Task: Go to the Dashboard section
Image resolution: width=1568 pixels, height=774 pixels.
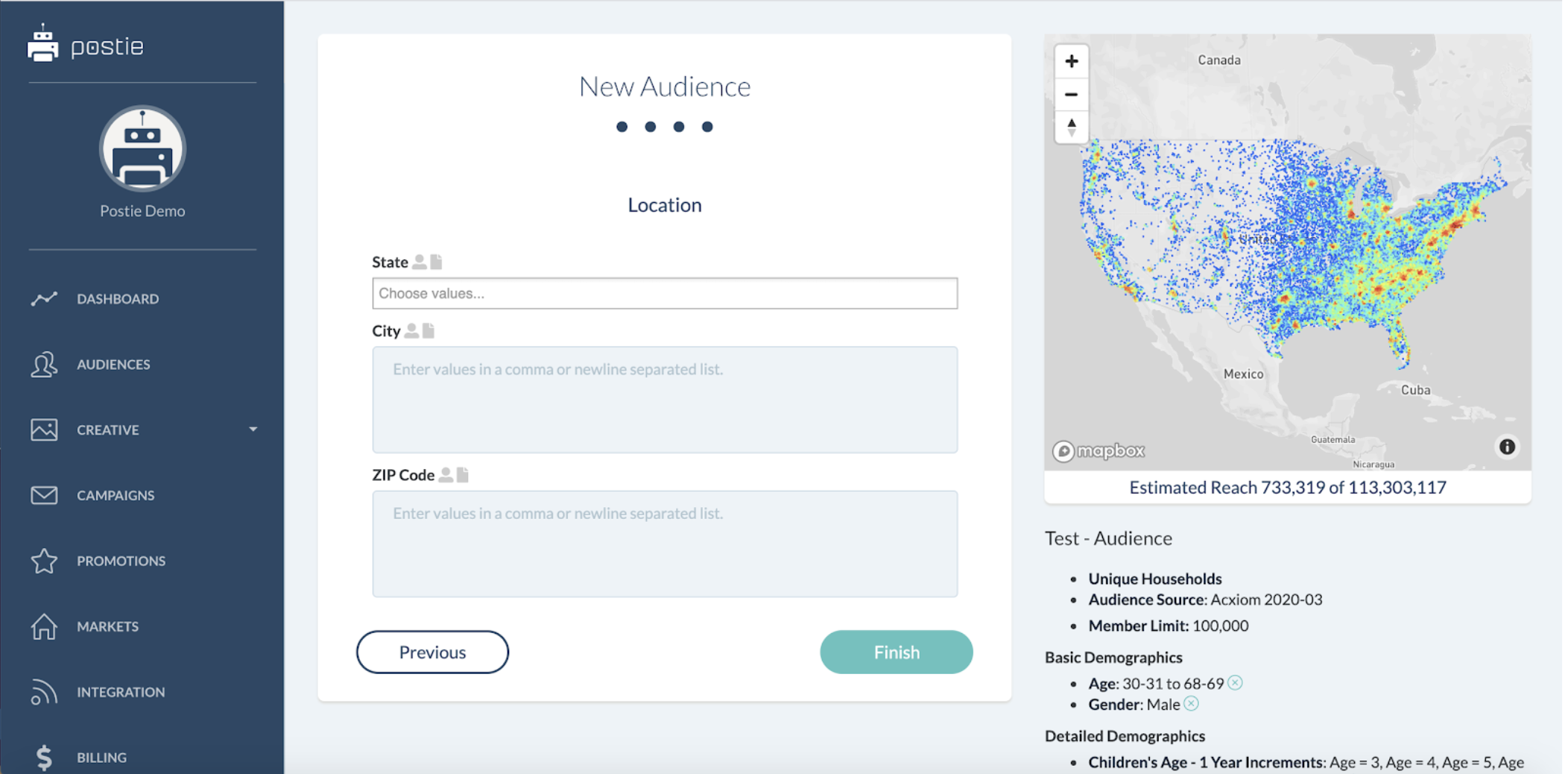Action: click(117, 299)
